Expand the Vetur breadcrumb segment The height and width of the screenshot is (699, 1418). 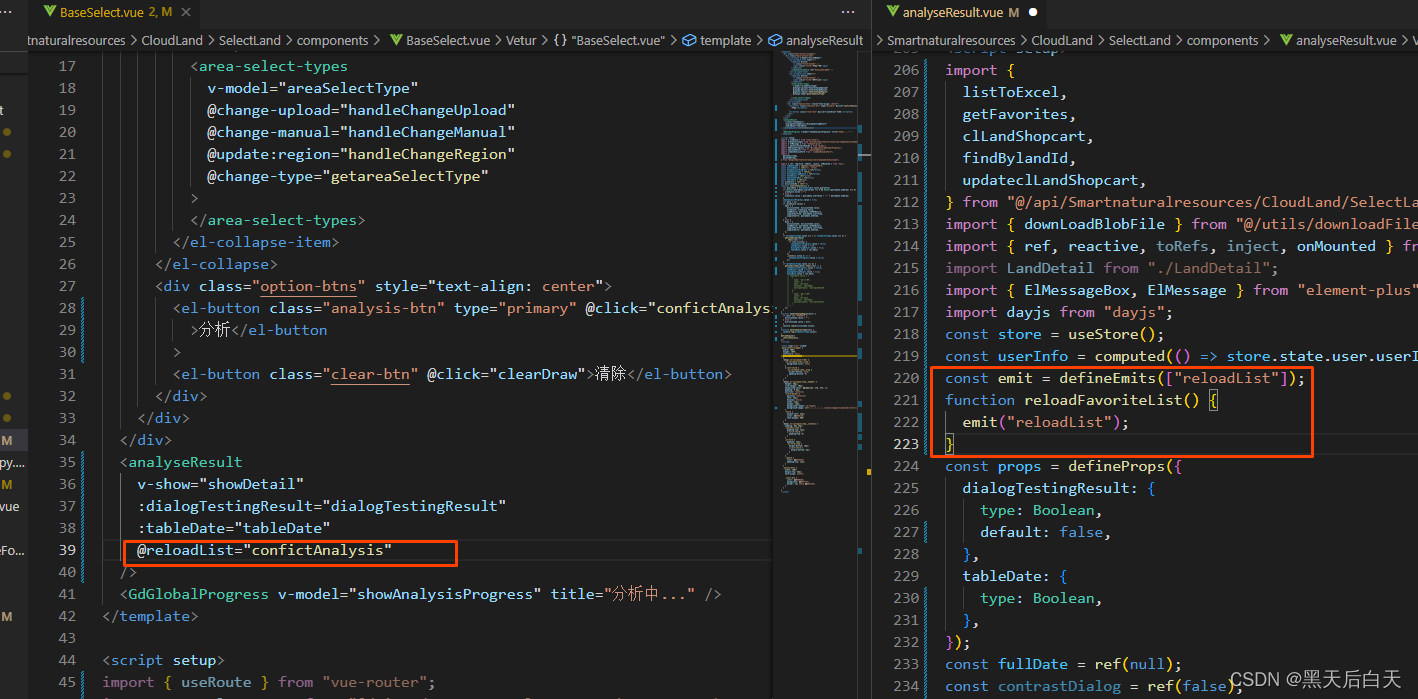(521, 41)
